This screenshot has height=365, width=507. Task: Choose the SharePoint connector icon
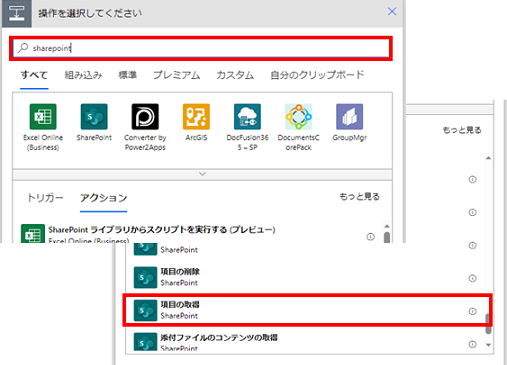point(94,117)
